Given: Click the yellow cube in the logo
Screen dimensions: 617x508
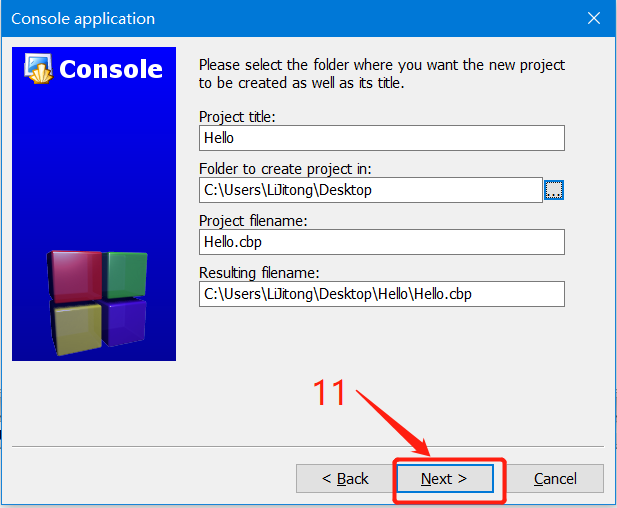Looking at the screenshot, I should pos(76,328).
